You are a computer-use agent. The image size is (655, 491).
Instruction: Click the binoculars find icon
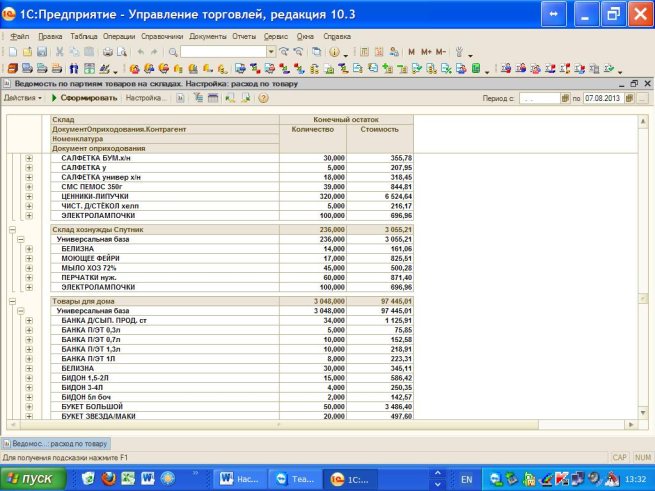[74, 68]
